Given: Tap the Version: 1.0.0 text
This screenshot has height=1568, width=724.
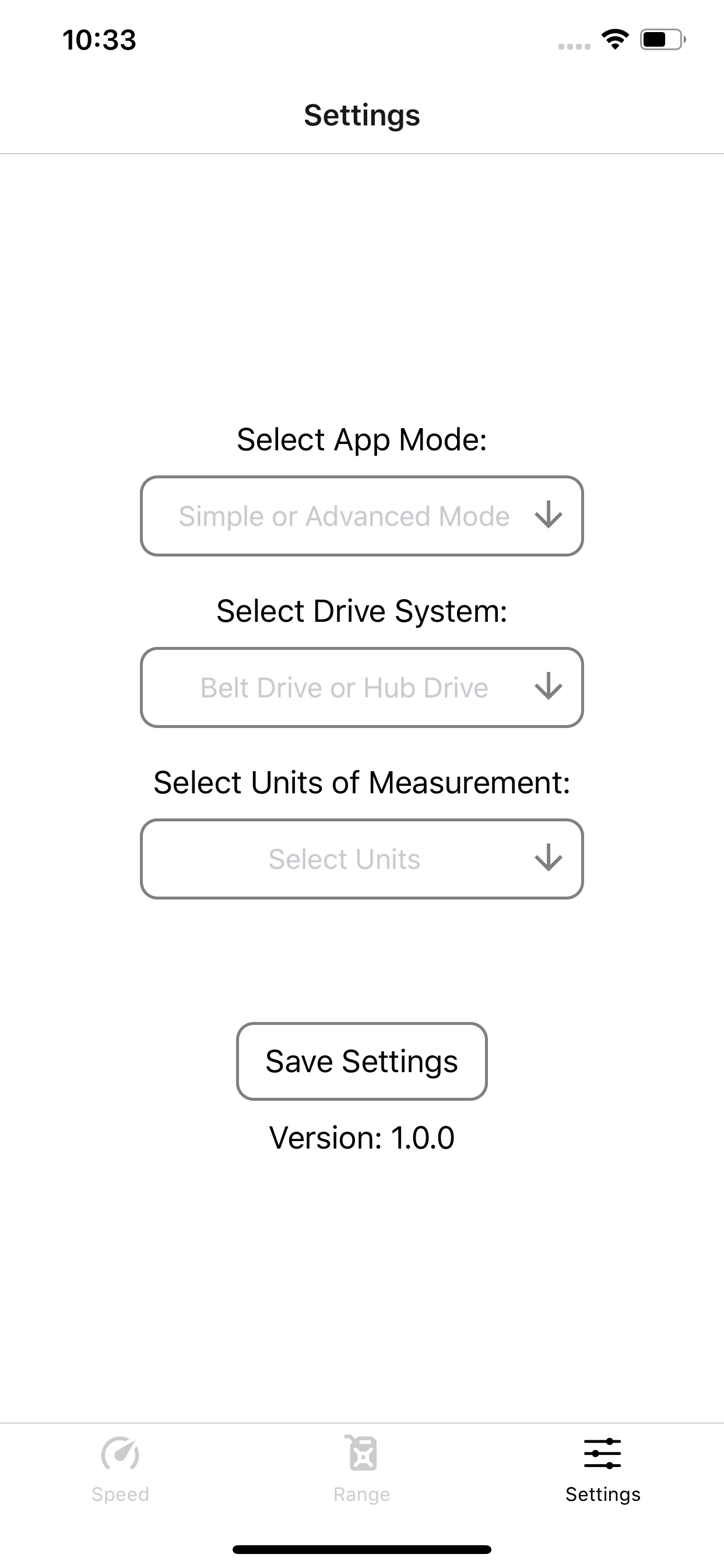Looking at the screenshot, I should click(362, 1137).
